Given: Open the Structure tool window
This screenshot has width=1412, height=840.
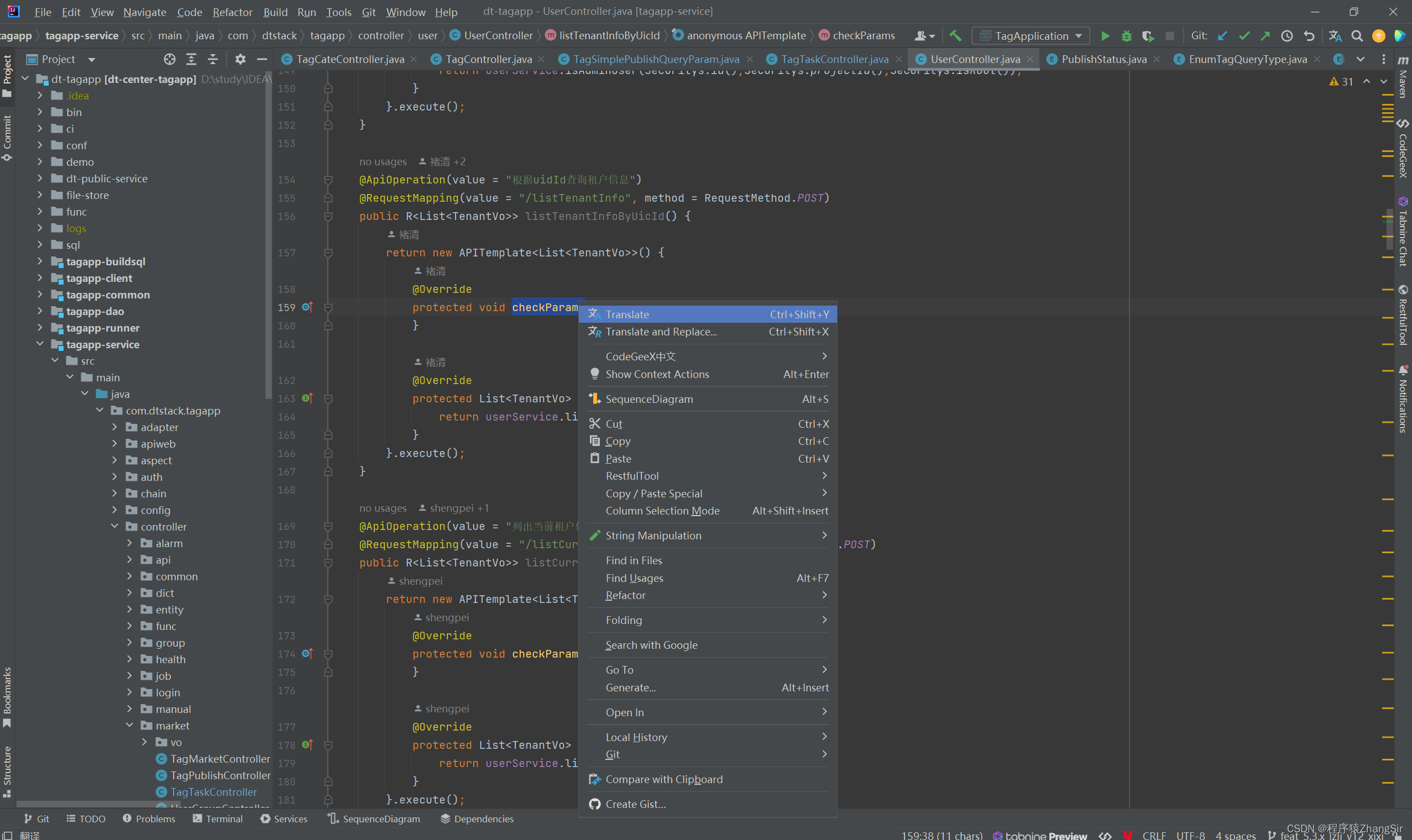Looking at the screenshot, I should (x=7, y=773).
